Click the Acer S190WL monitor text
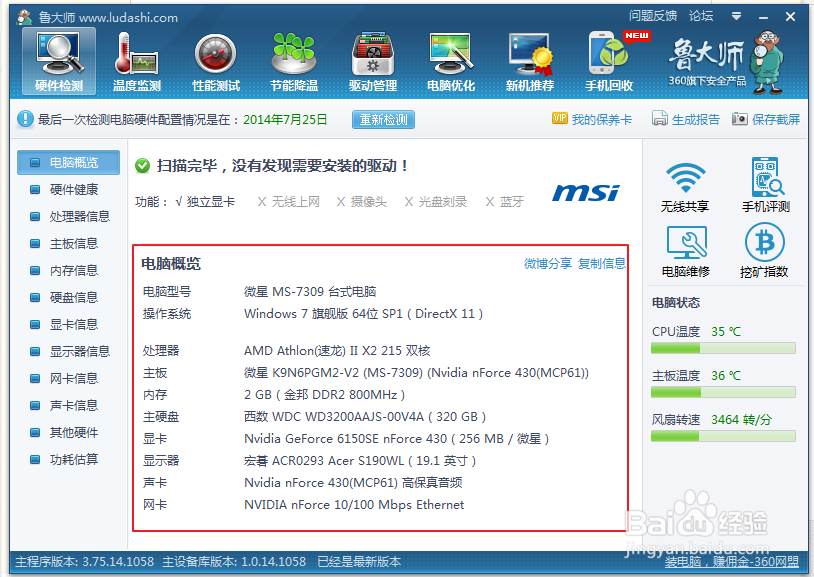 click(360, 461)
